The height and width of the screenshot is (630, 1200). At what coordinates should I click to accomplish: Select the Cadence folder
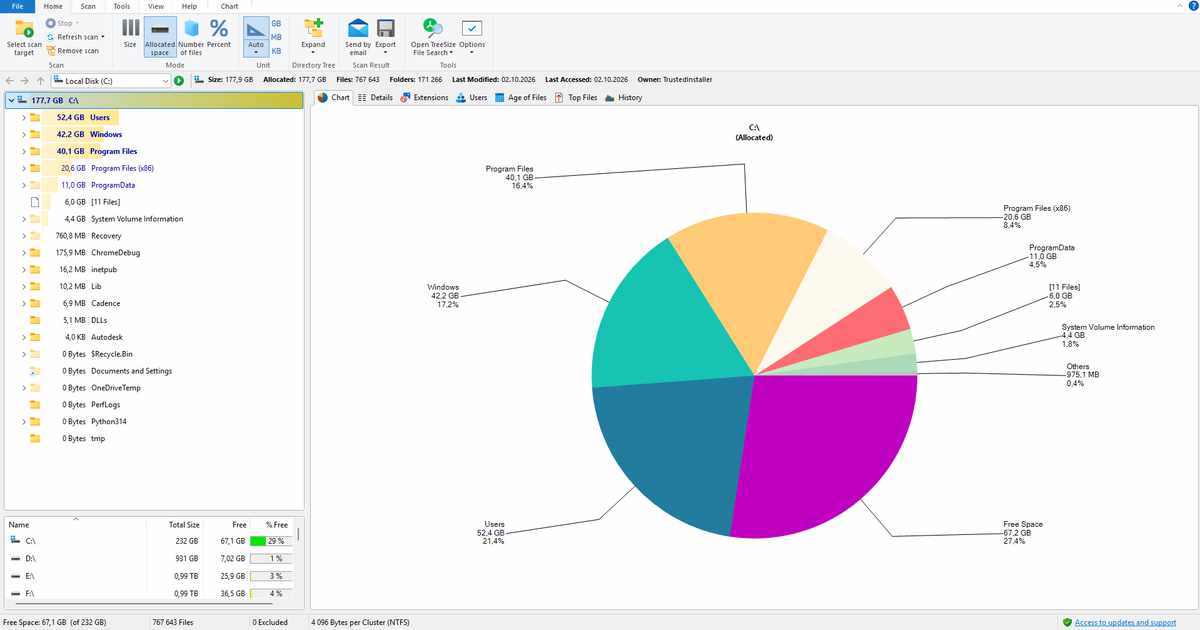105,303
